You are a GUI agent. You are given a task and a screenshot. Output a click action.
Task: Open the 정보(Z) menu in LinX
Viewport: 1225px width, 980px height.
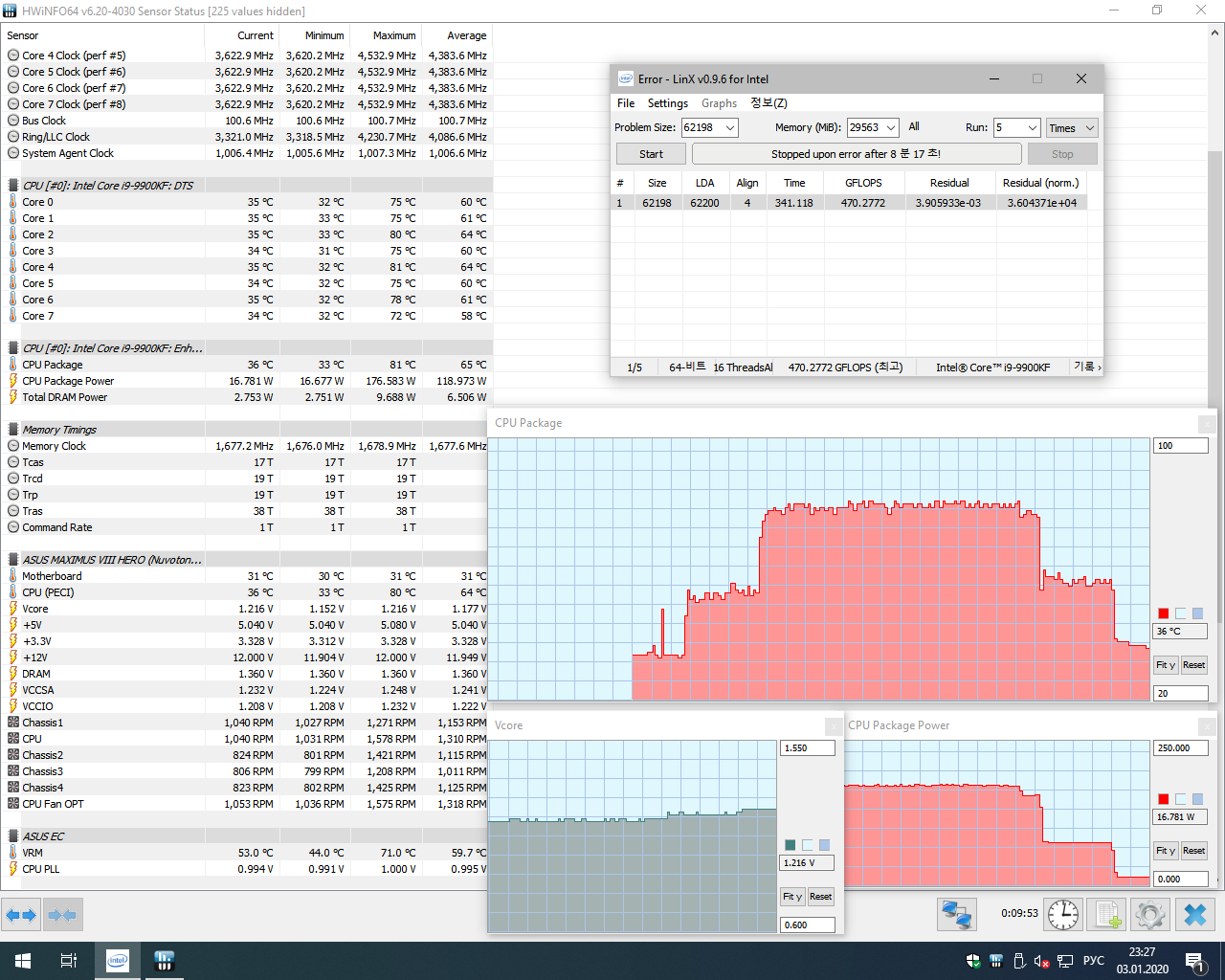pyautogui.click(x=768, y=103)
